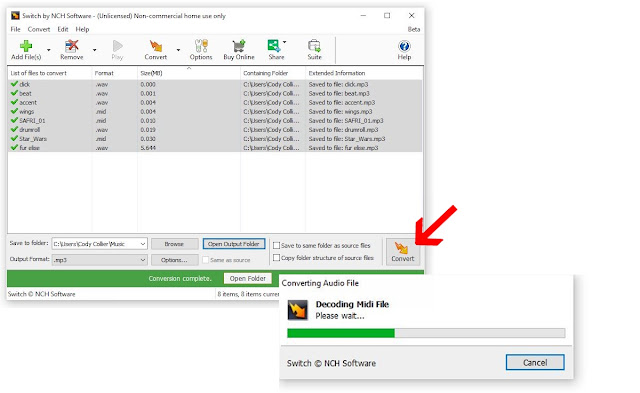Image resolution: width=640 pixels, height=393 pixels.
Task: Enable Save to same folder as source files
Action: pyautogui.click(x=276, y=245)
